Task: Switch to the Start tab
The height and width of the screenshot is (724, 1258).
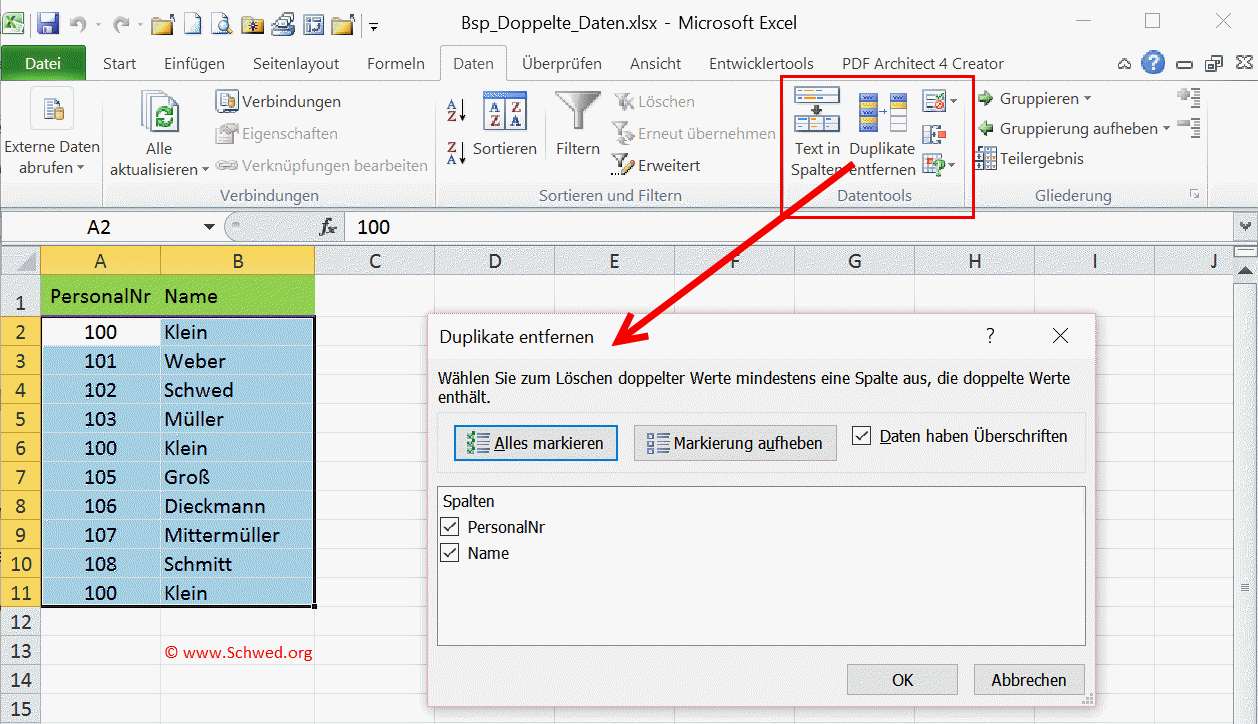Action: pos(119,63)
